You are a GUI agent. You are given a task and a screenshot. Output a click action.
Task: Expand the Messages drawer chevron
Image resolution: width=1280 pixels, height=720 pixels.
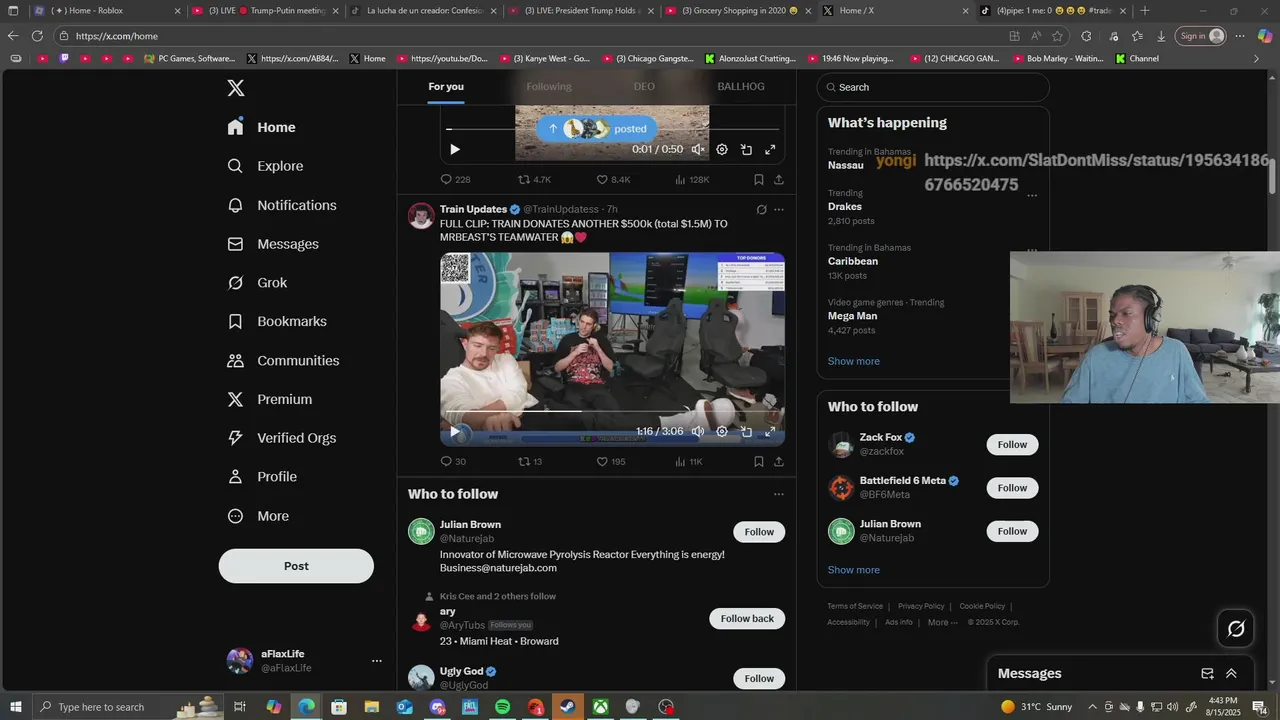[x=1231, y=674]
